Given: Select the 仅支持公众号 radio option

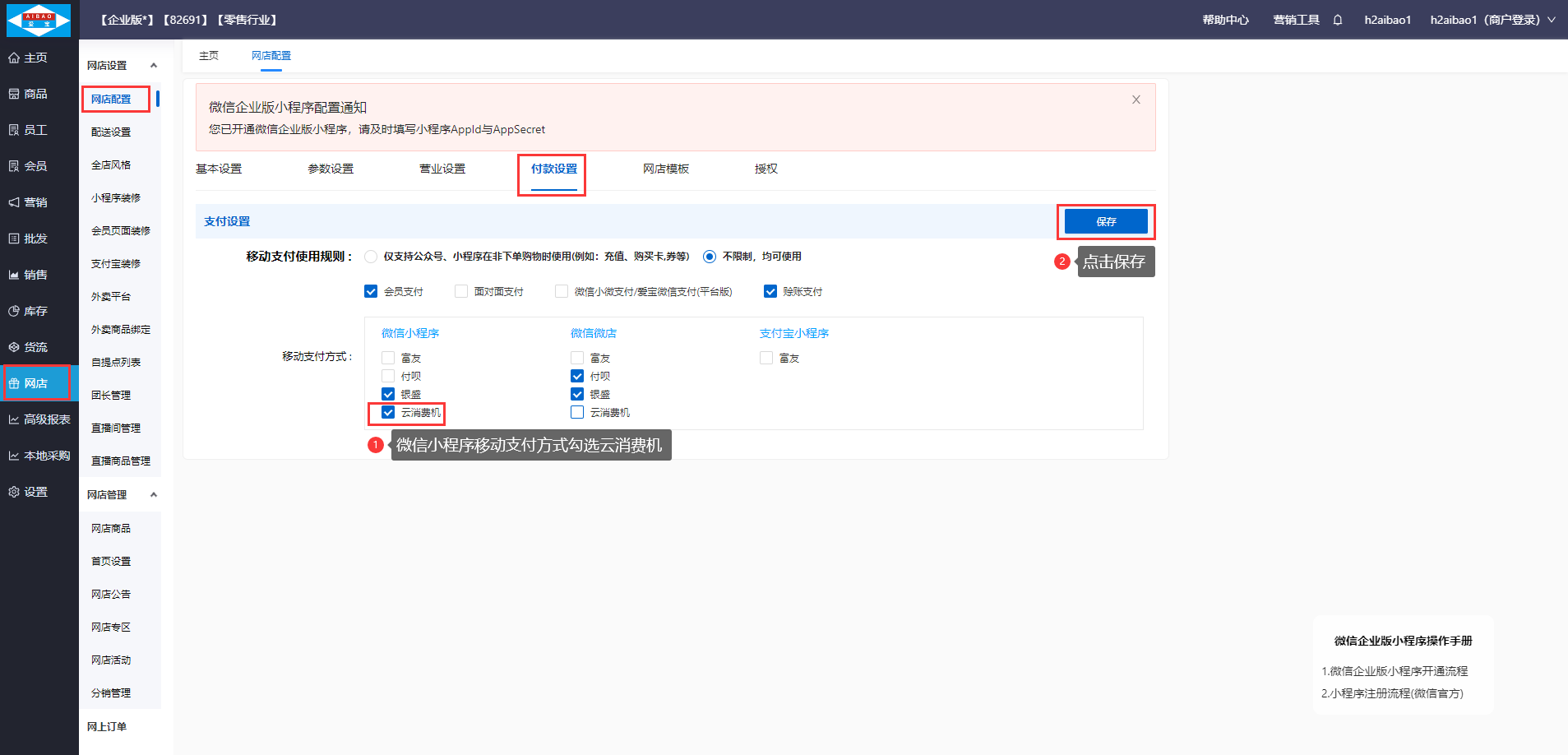Looking at the screenshot, I should 371,257.
